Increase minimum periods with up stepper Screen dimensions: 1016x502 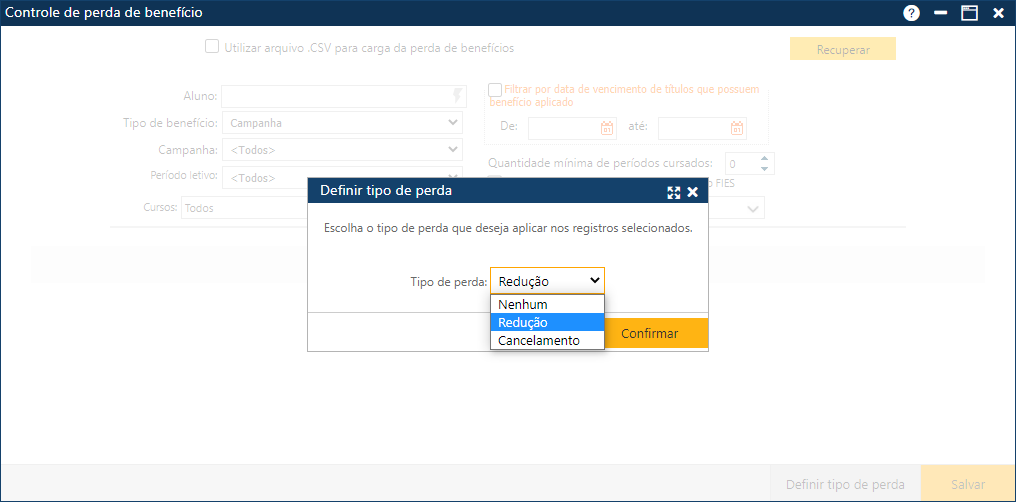pos(765,158)
